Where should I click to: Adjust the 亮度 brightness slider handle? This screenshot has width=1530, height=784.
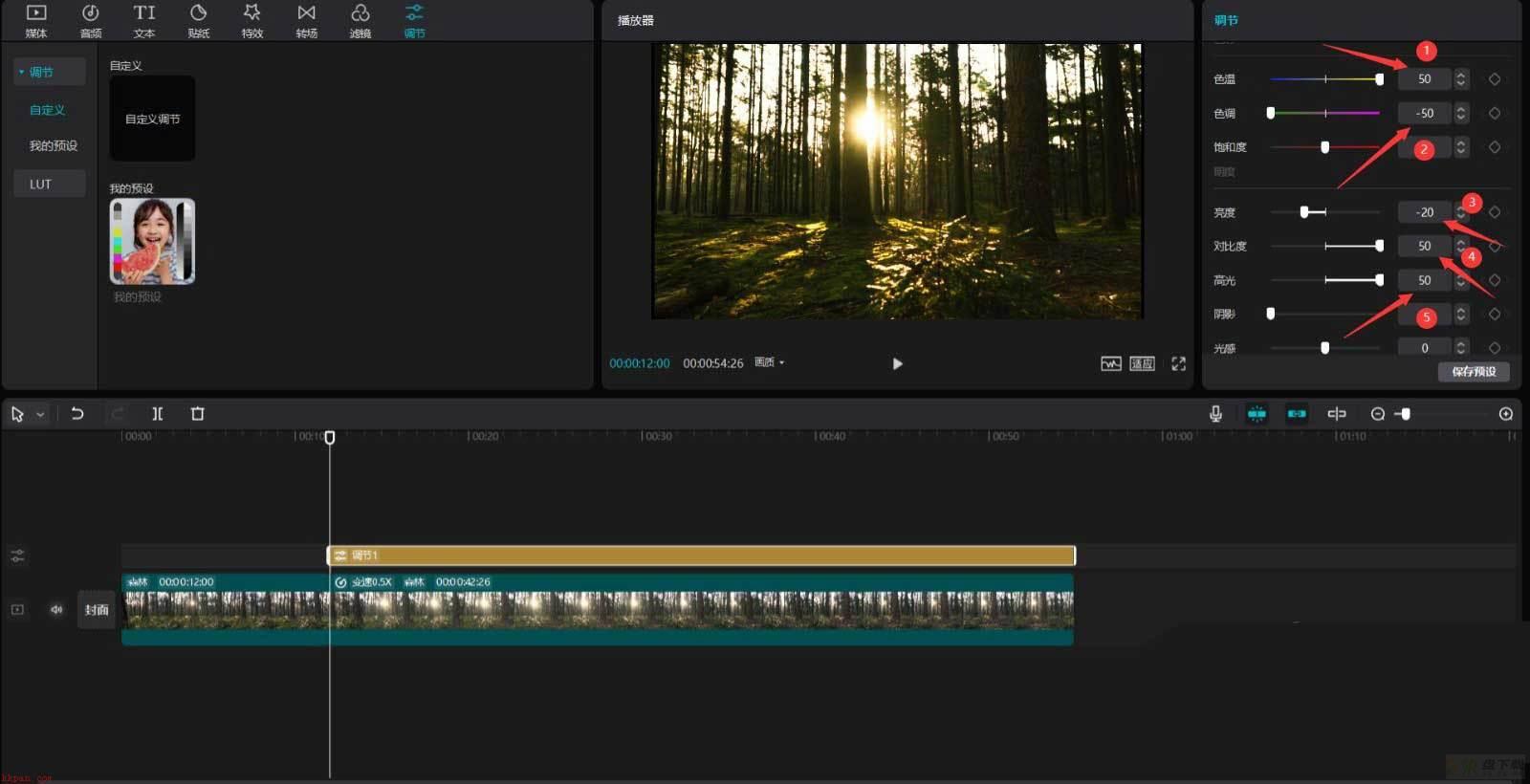(1304, 212)
